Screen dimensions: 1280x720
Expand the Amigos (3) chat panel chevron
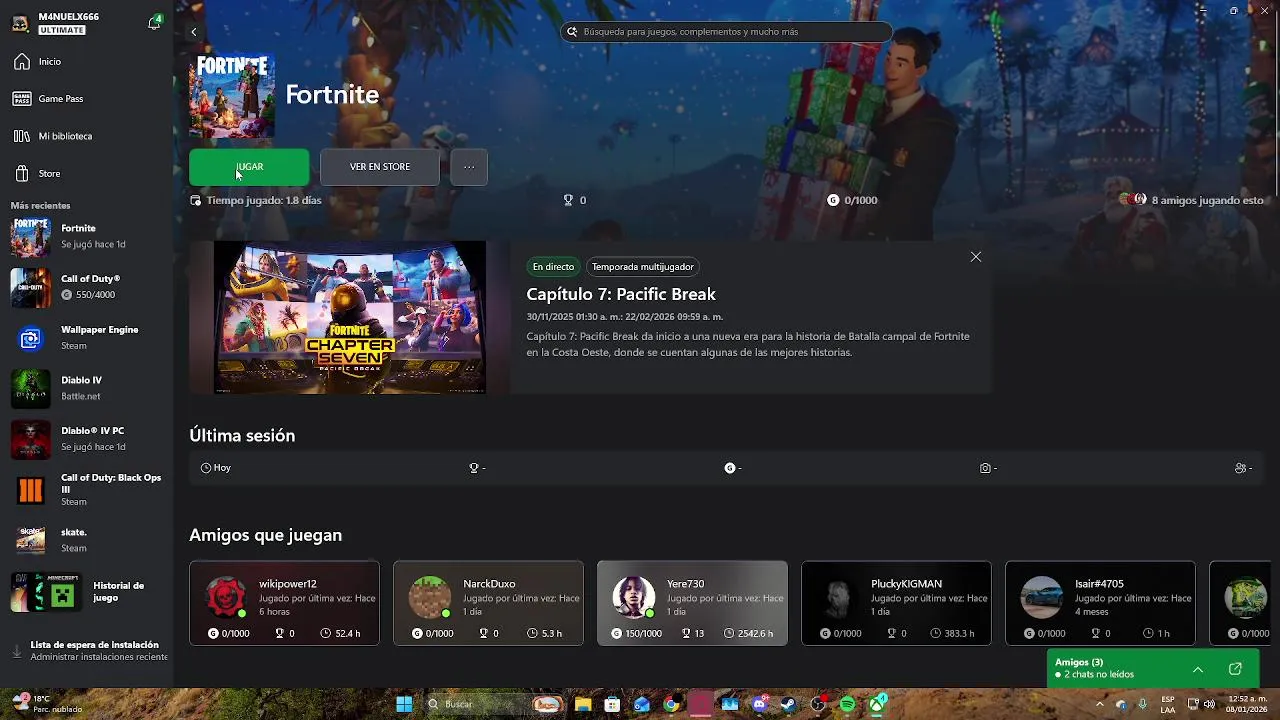(x=1197, y=669)
